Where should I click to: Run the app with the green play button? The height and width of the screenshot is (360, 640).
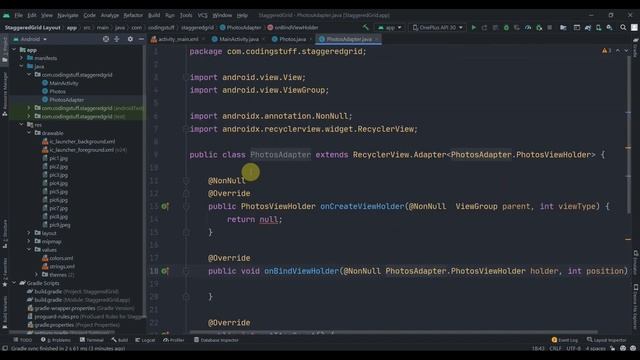pos(473,27)
